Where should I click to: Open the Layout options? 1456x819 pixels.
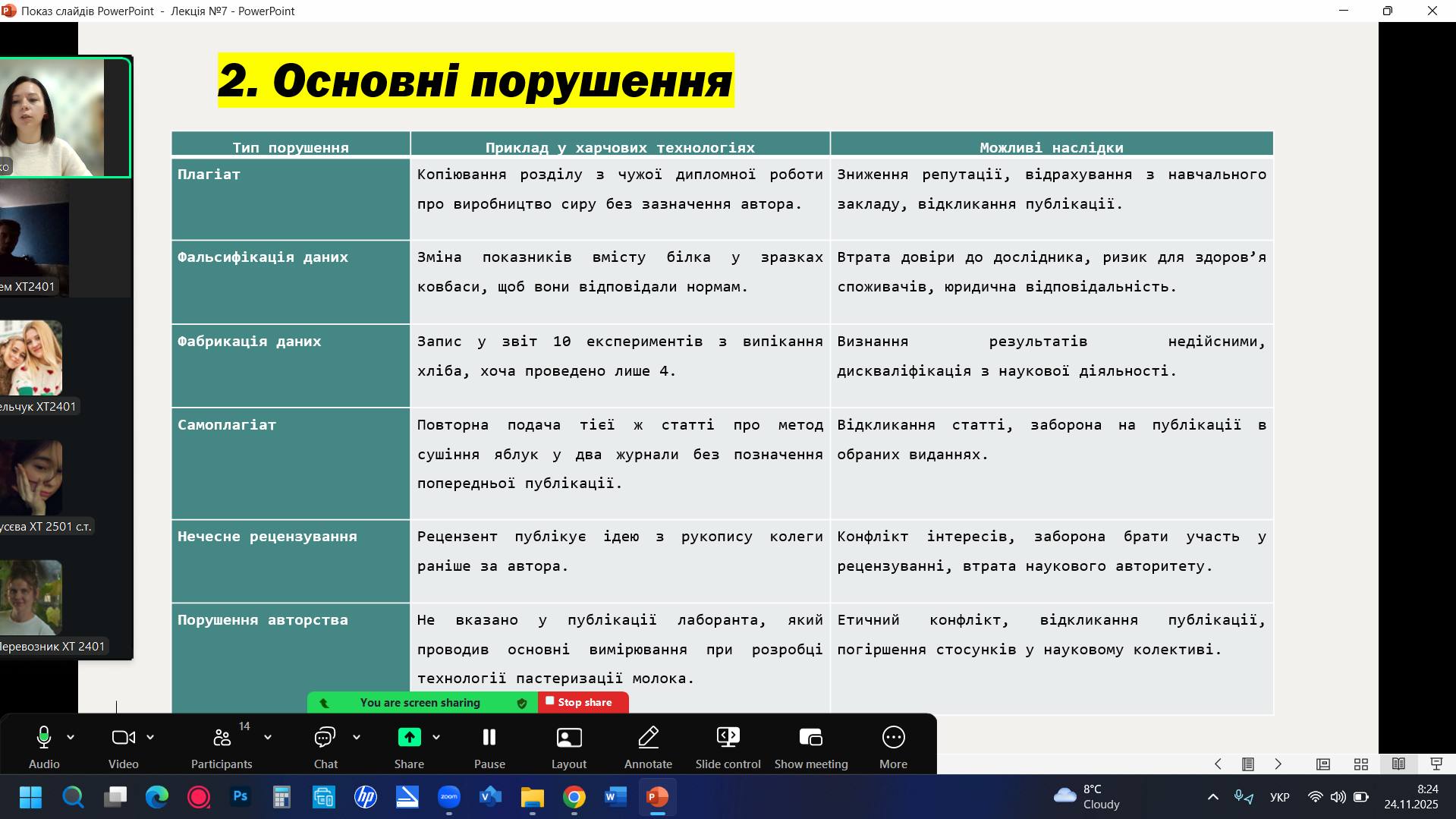[x=569, y=745]
